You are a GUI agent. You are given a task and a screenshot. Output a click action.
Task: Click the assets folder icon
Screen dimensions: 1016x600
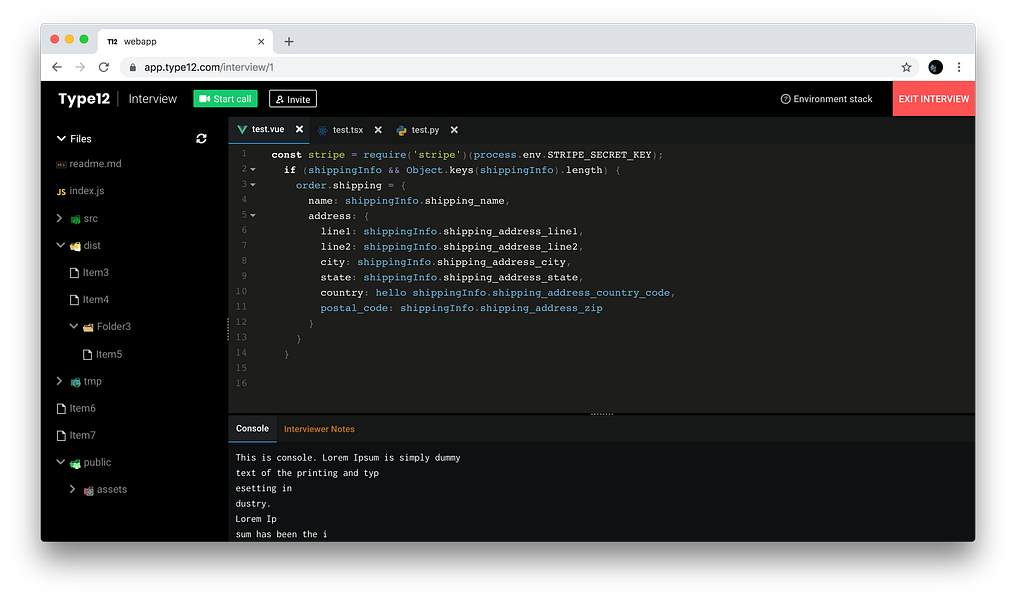tap(89, 490)
